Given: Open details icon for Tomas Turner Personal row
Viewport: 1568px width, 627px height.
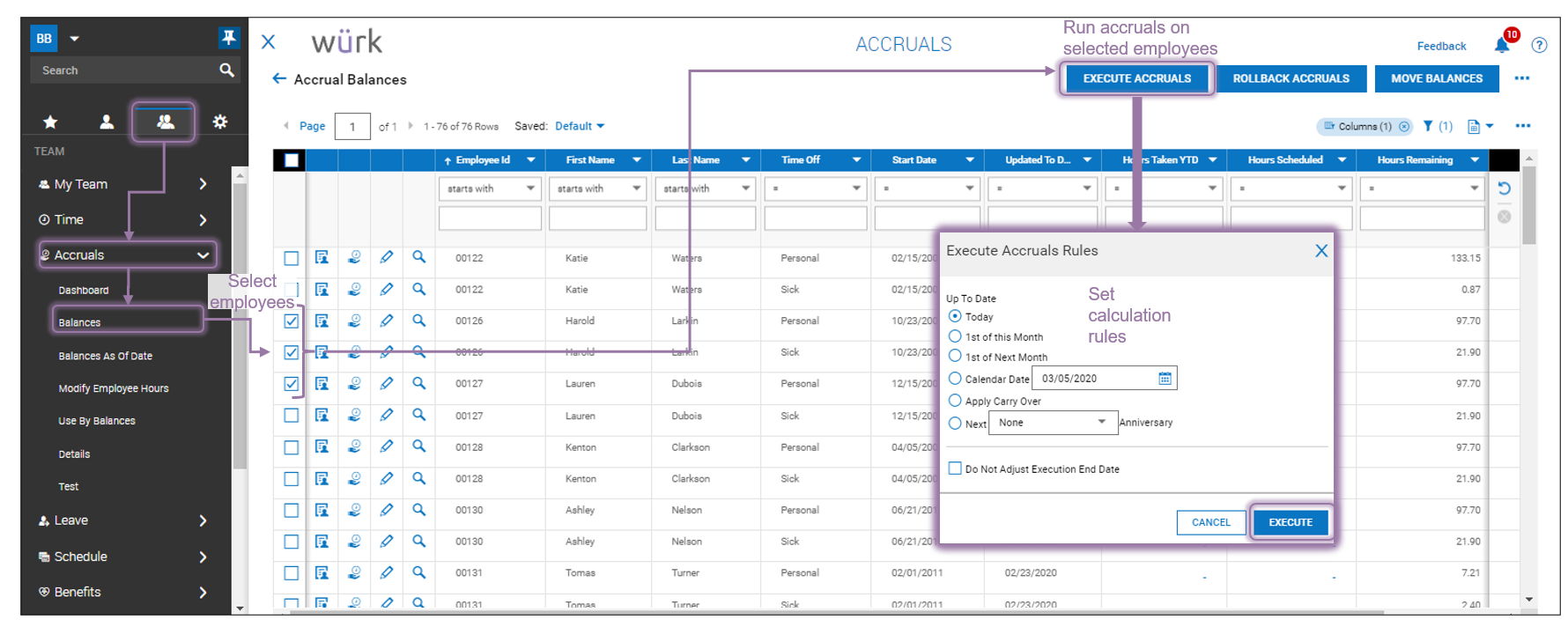Looking at the screenshot, I should tap(322, 572).
